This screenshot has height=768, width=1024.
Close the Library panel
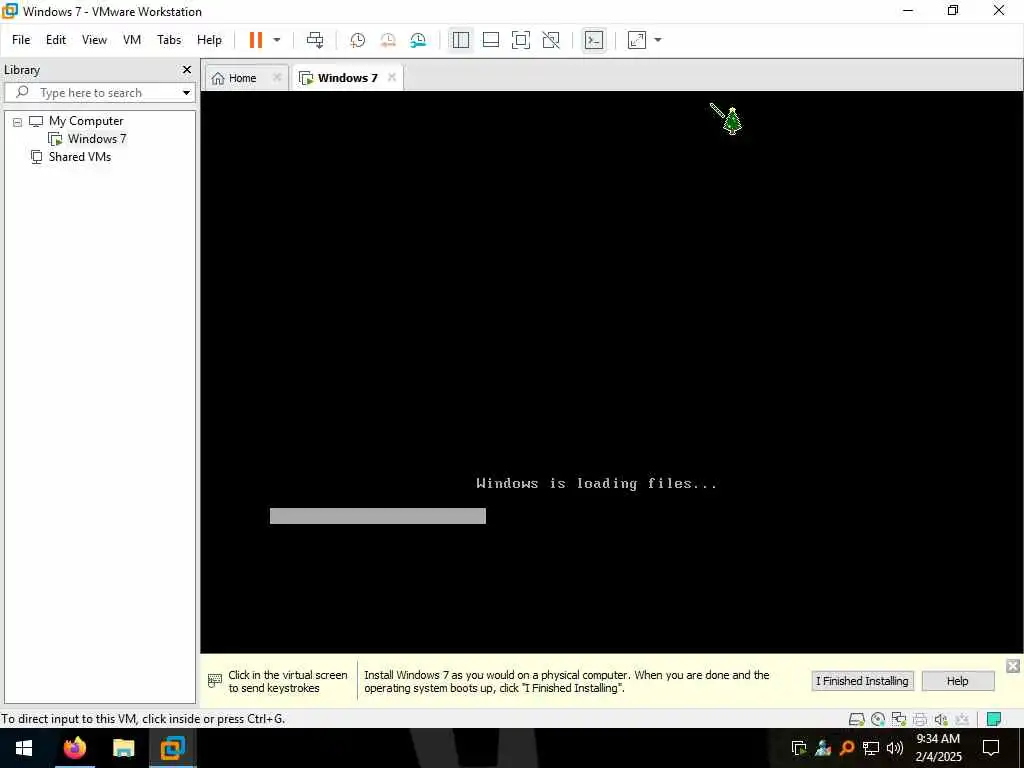pos(187,69)
